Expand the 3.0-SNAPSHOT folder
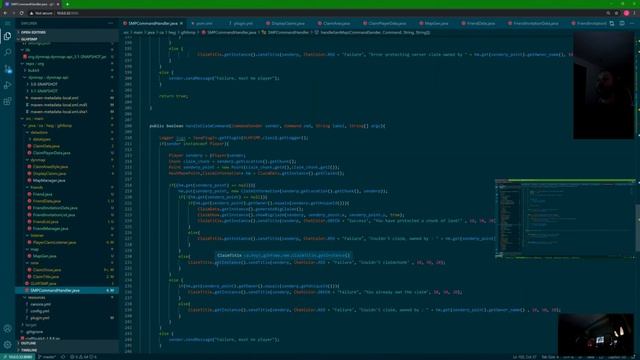The height and width of the screenshot is (360, 640). (67, 84)
